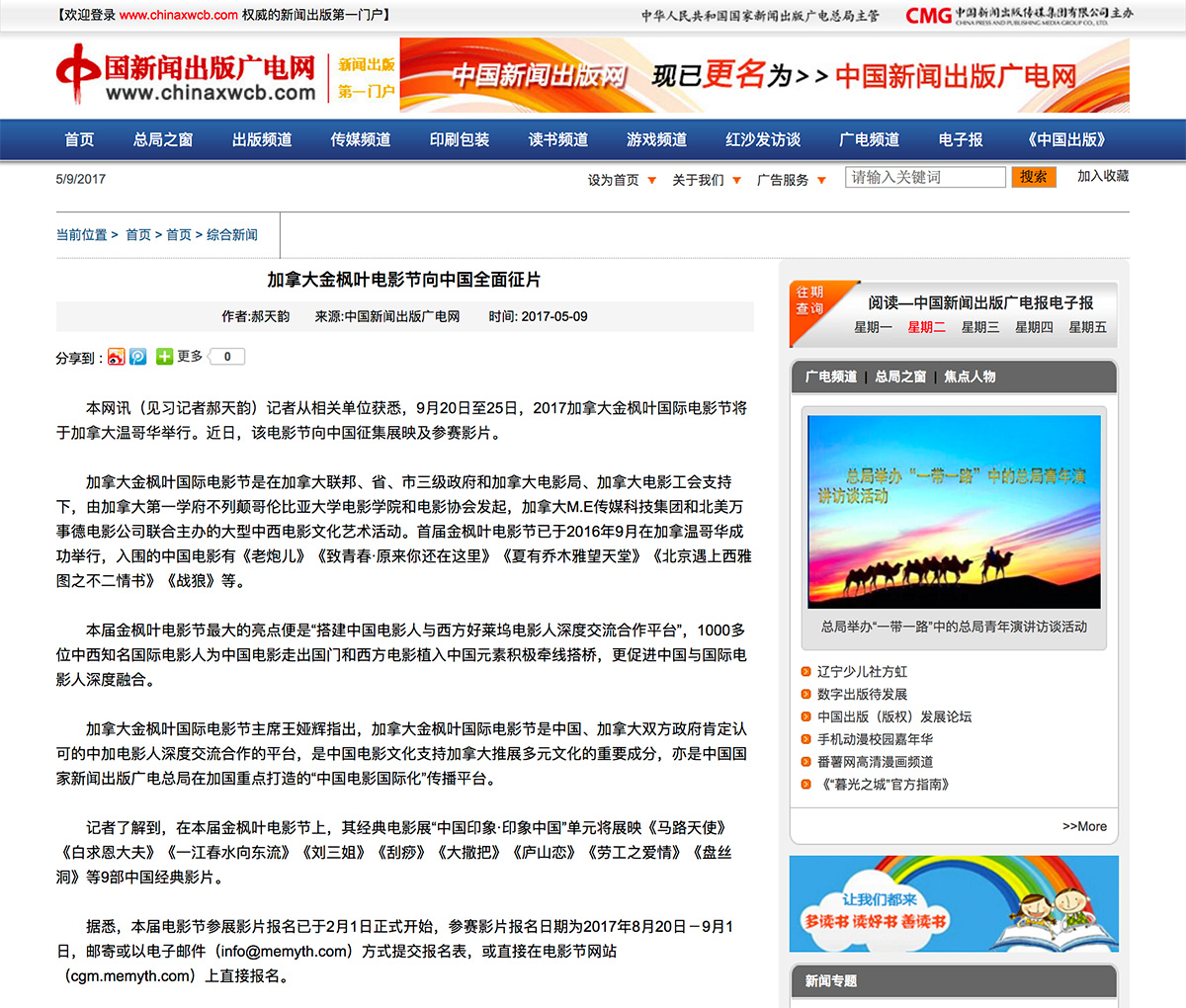This screenshot has width=1186, height=1008.
Task: Click the share count bubble showing 0
Action: [227, 357]
